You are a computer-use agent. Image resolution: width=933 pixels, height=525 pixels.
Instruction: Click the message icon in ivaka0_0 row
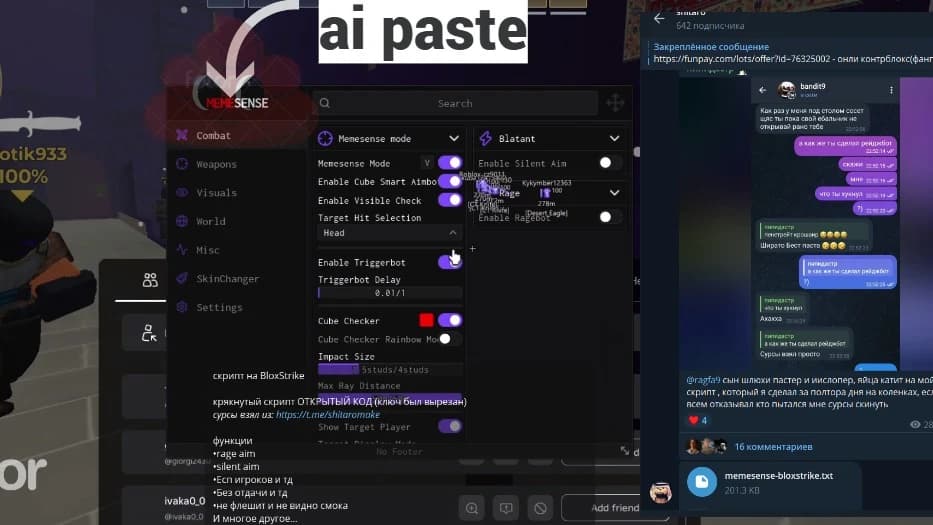pyautogui.click(x=506, y=508)
